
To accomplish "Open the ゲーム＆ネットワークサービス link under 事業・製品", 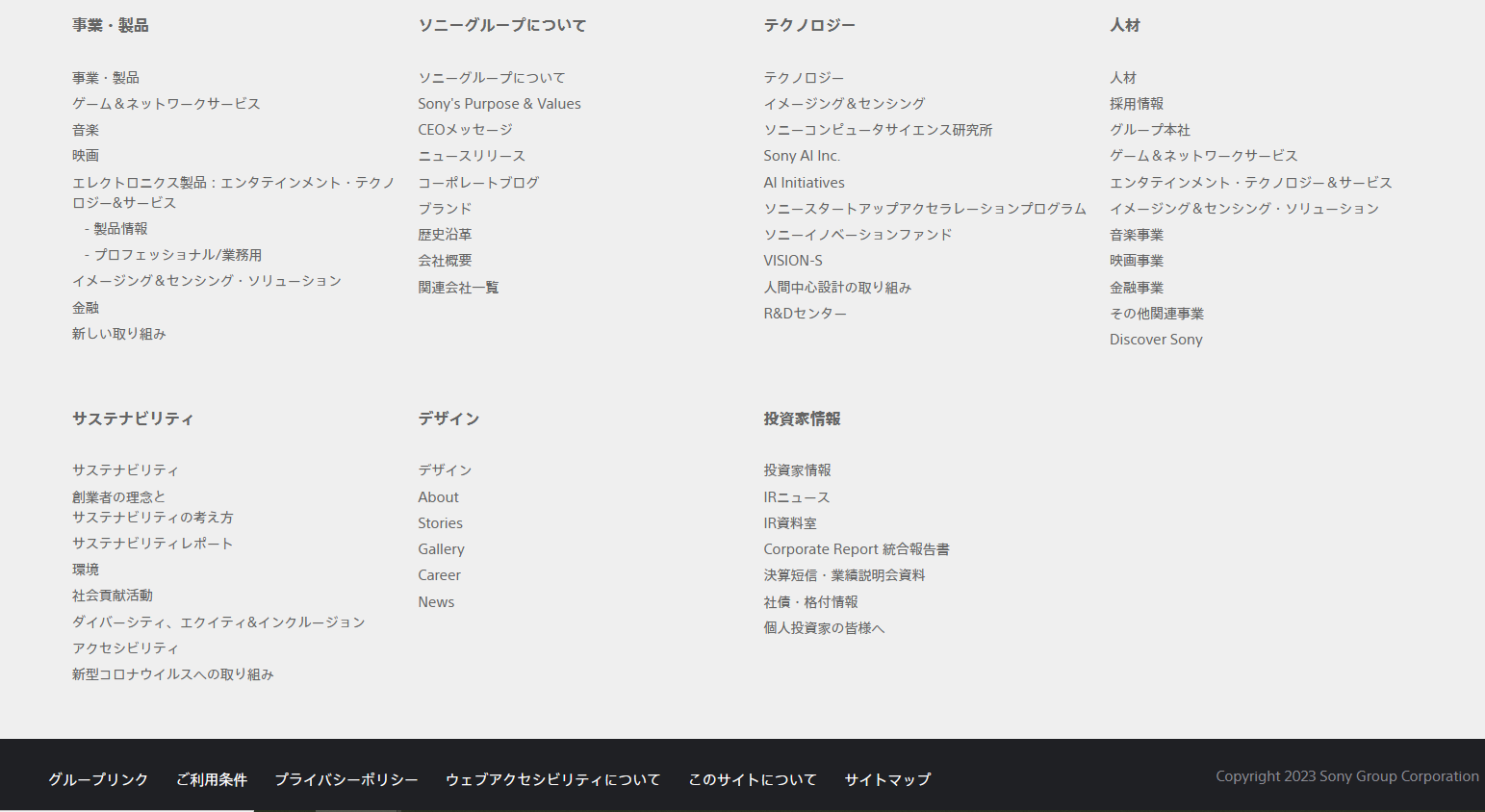I will (x=166, y=104).
